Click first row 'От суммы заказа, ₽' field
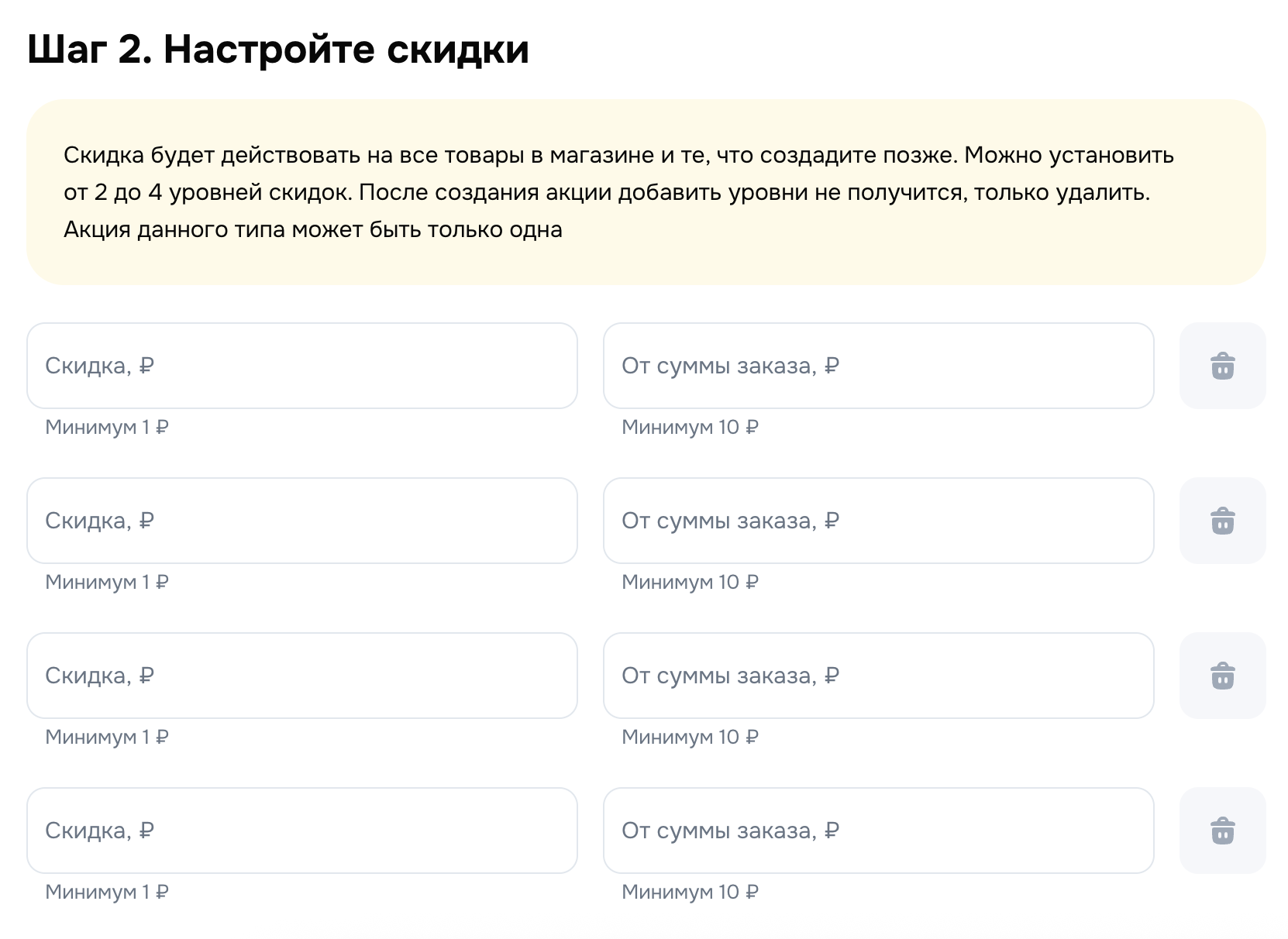 tap(878, 366)
